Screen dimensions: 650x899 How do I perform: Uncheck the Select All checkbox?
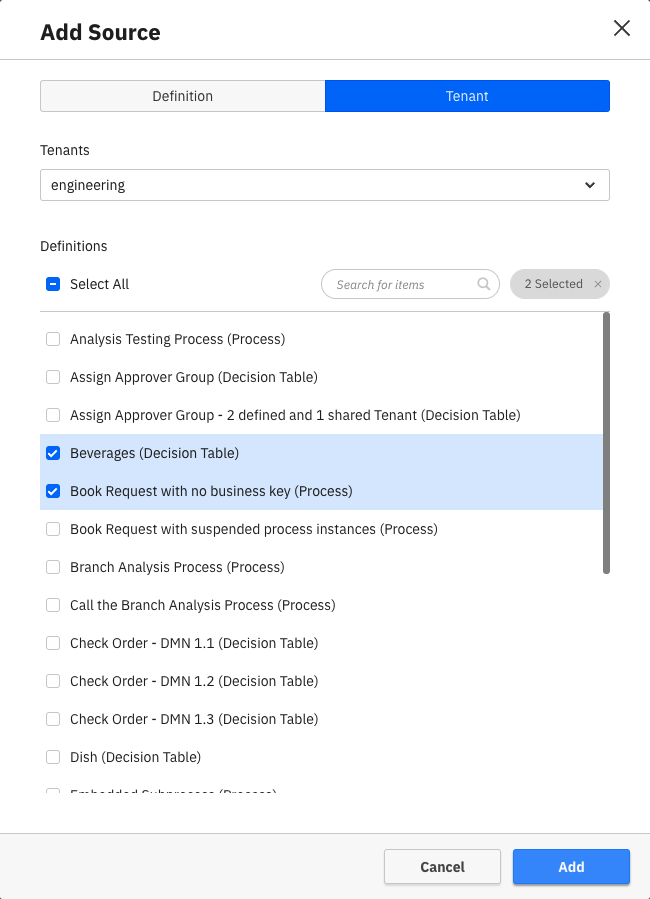pyautogui.click(x=52, y=283)
